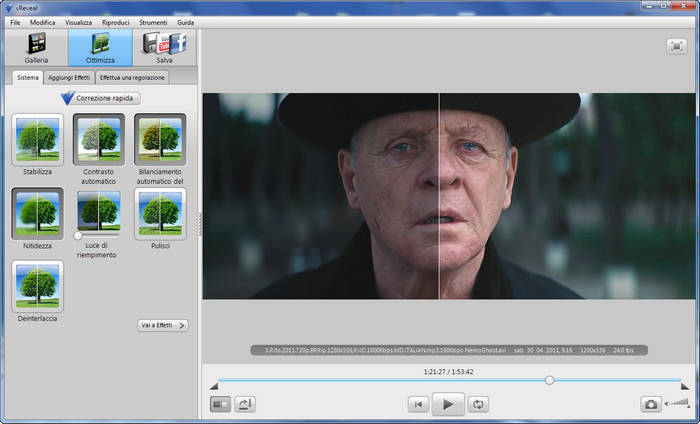Open the Visualizza menu

(79, 22)
